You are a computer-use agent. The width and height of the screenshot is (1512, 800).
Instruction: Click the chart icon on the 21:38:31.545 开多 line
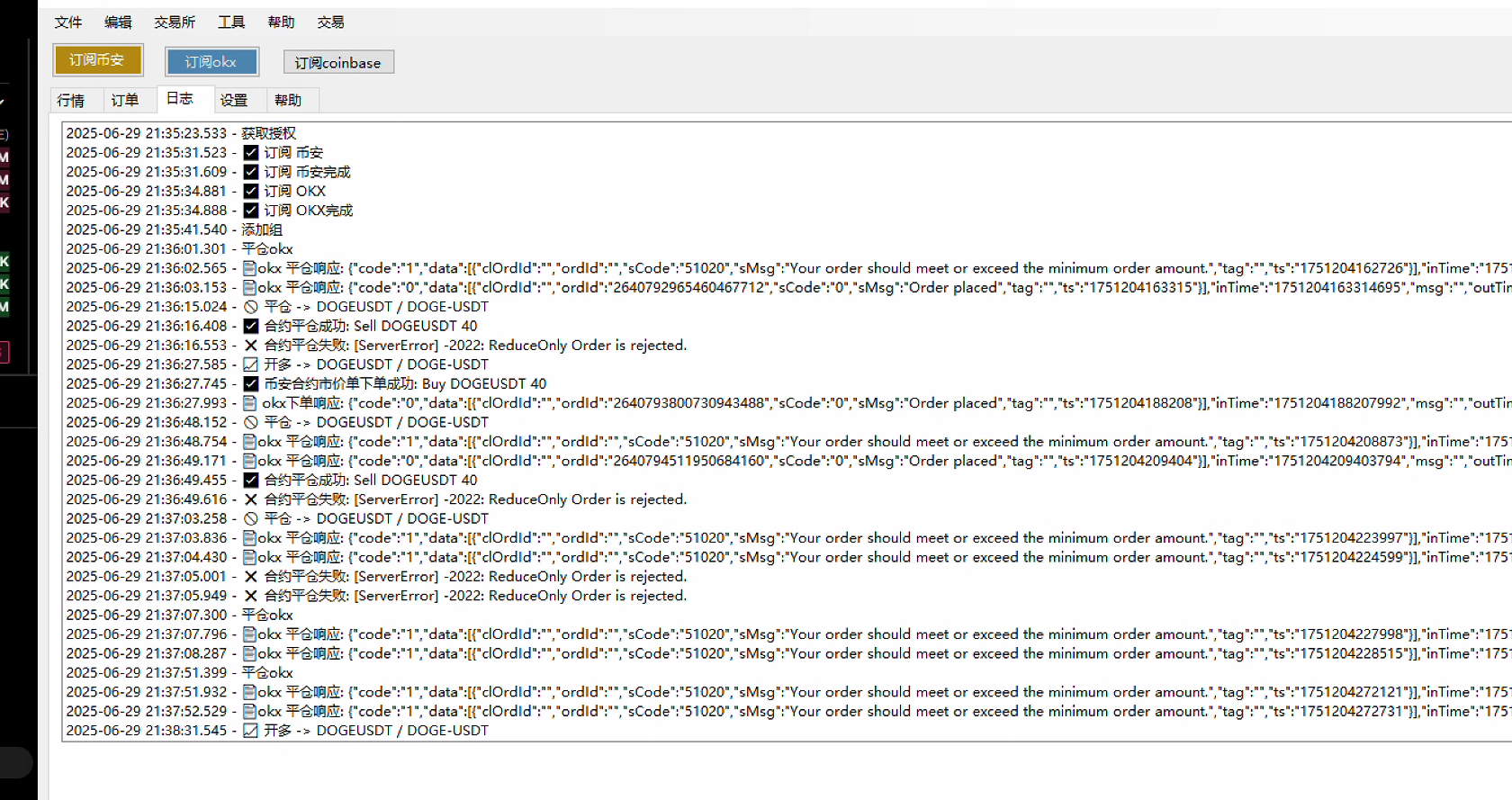pos(251,731)
